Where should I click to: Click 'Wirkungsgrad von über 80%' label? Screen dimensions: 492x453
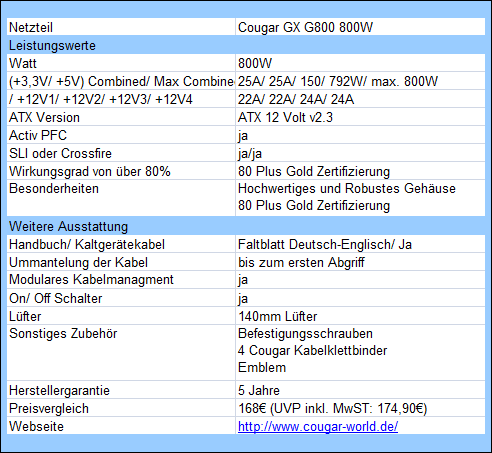tap(90, 171)
